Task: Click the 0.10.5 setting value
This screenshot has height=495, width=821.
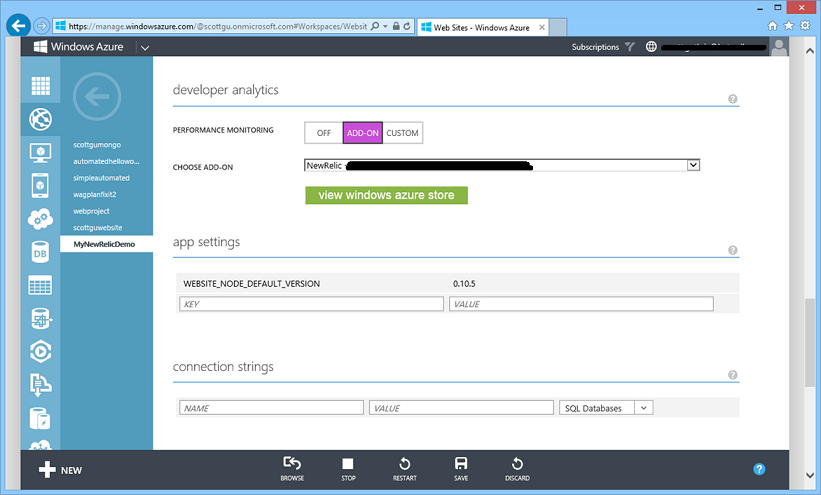Action: (464, 283)
